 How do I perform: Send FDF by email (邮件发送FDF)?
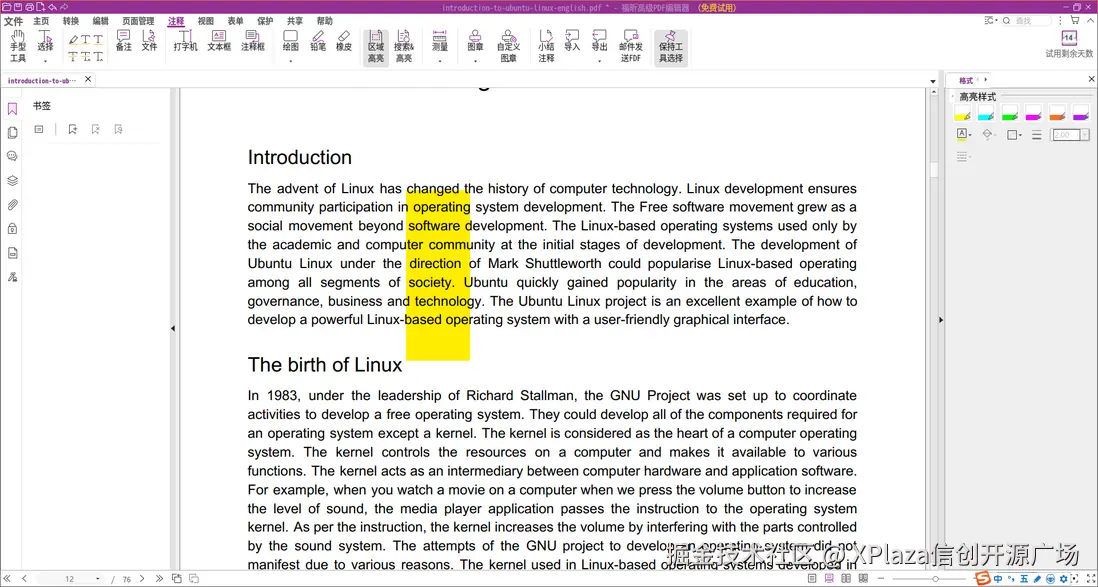point(631,47)
